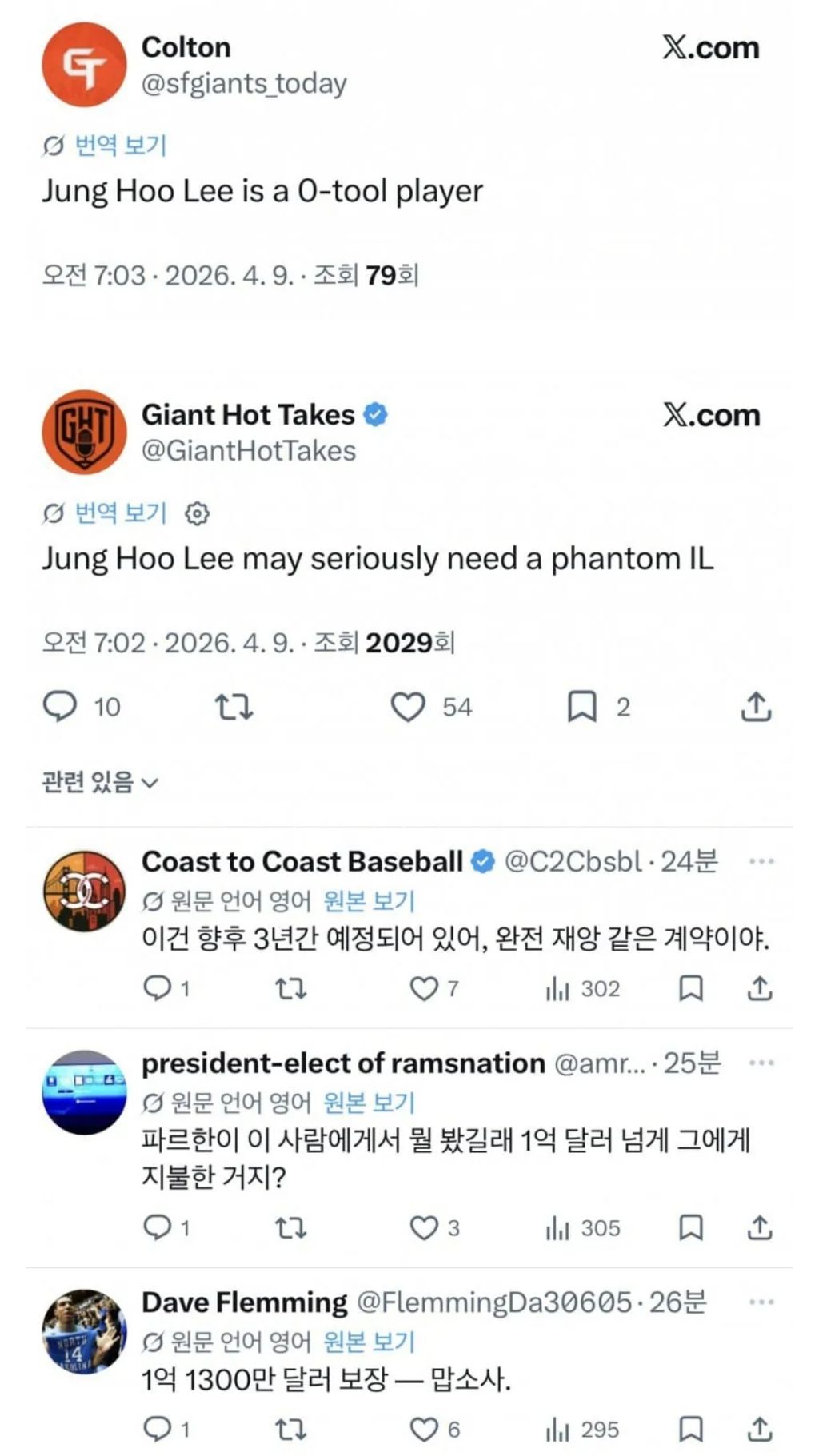This screenshot has height=1456, width=819.
Task: Open more options on ramsnation reply
Action: pos(761,1063)
